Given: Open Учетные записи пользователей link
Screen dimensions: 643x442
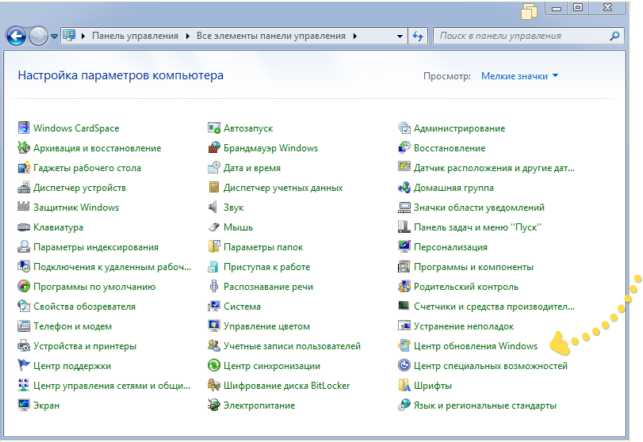Looking at the screenshot, I should (292, 346).
